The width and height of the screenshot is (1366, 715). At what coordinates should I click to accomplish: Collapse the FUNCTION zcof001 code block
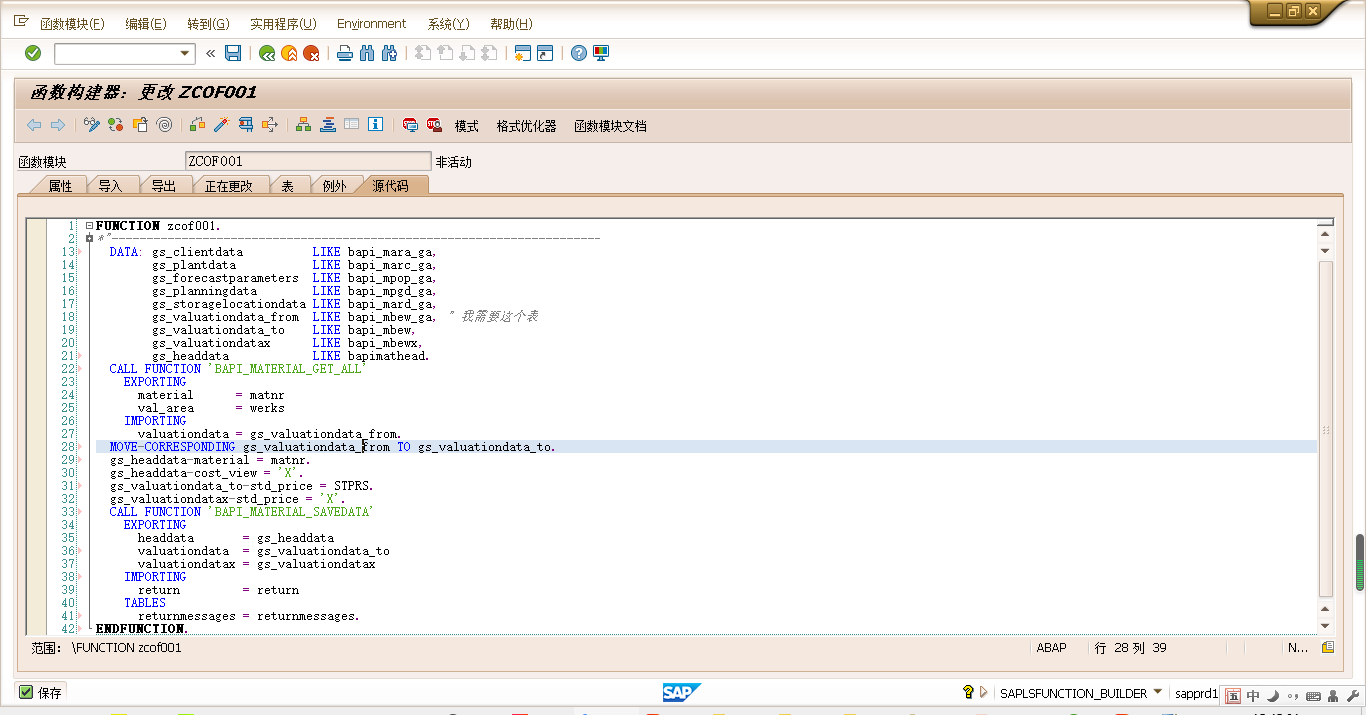coord(89,225)
